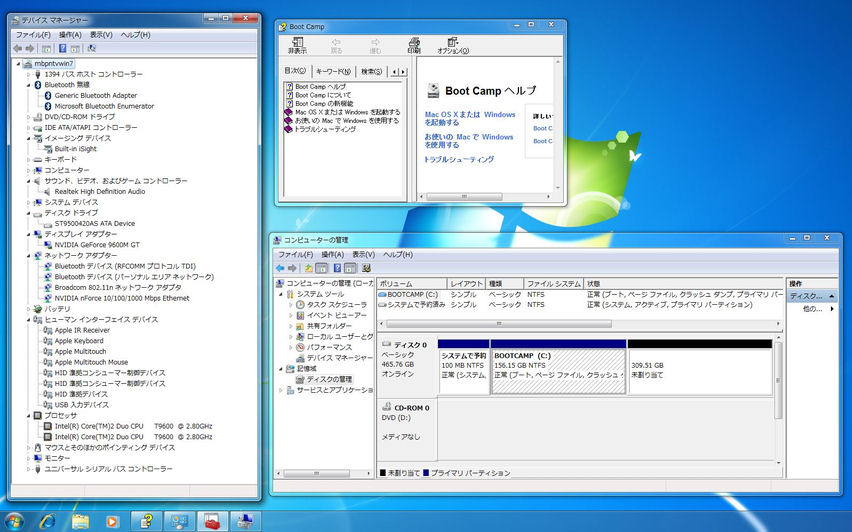Click the 印刷 (Print) icon in Boot Camp help
The width and height of the screenshot is (852, 532).
coord(414,45)
